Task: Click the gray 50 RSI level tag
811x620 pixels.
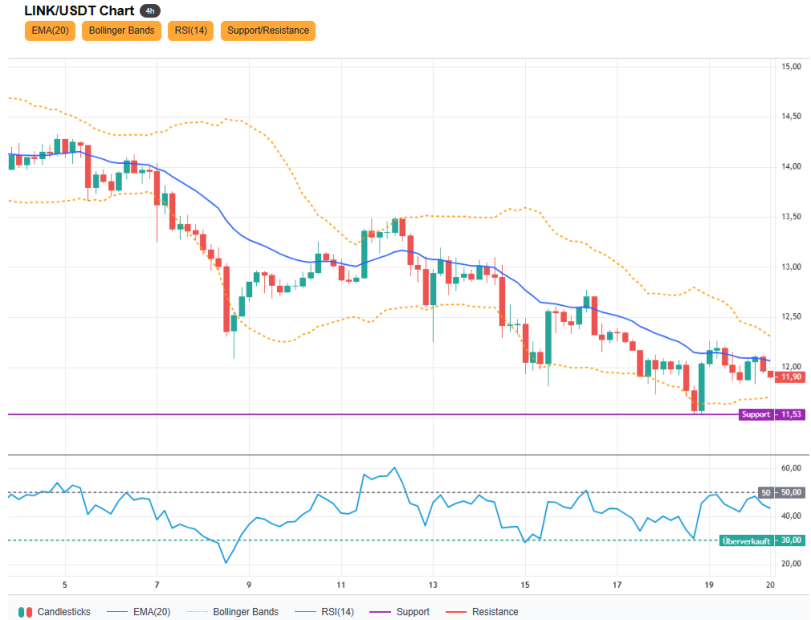Action: 765,492
